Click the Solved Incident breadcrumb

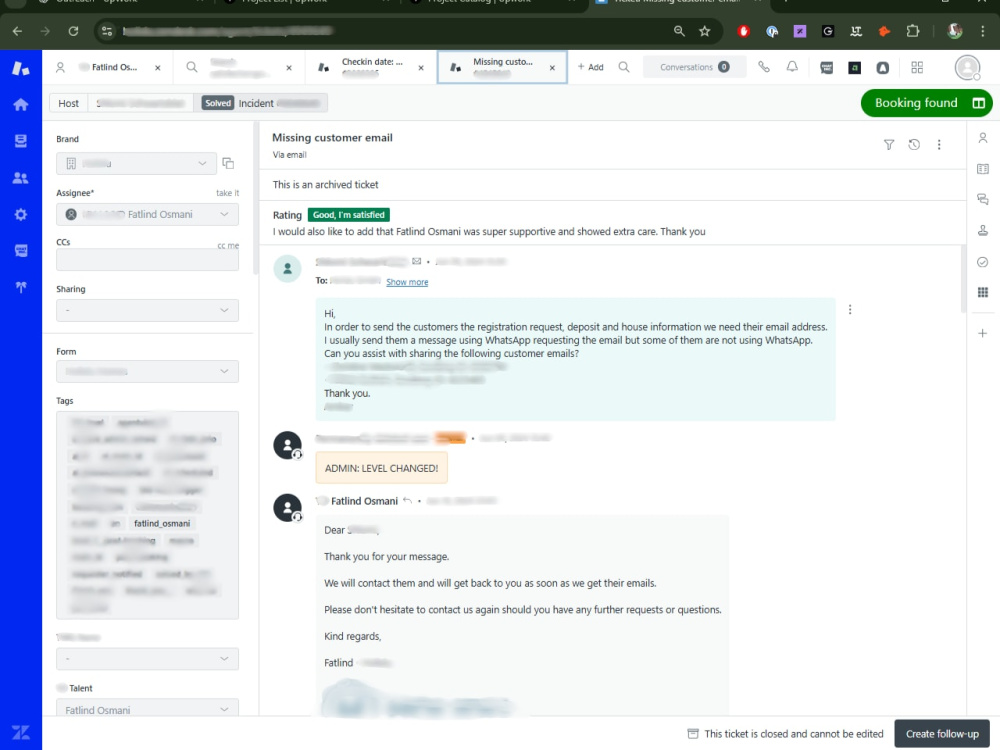[260, 103]
